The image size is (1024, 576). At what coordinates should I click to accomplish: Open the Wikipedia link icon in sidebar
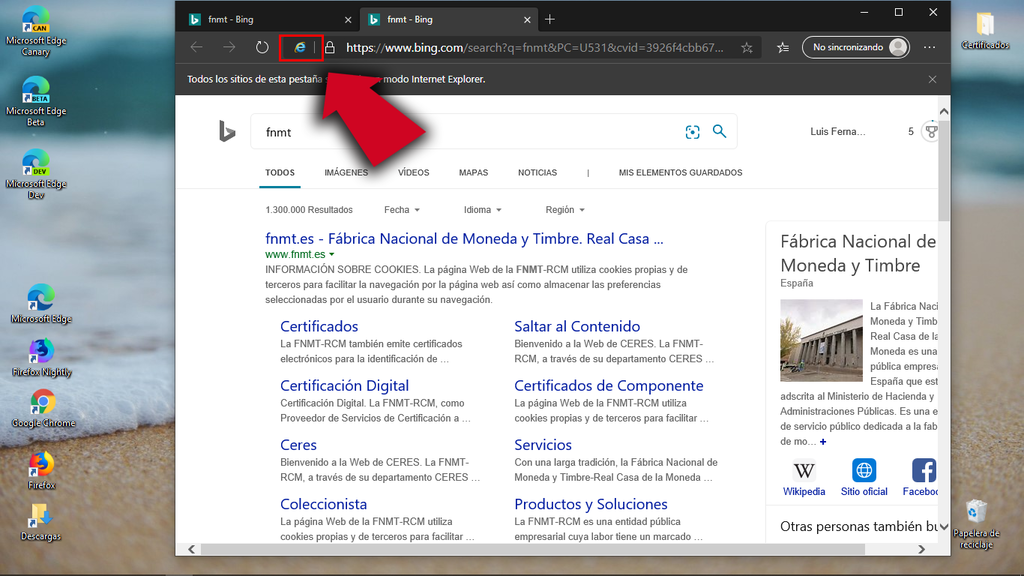point(804,471)
